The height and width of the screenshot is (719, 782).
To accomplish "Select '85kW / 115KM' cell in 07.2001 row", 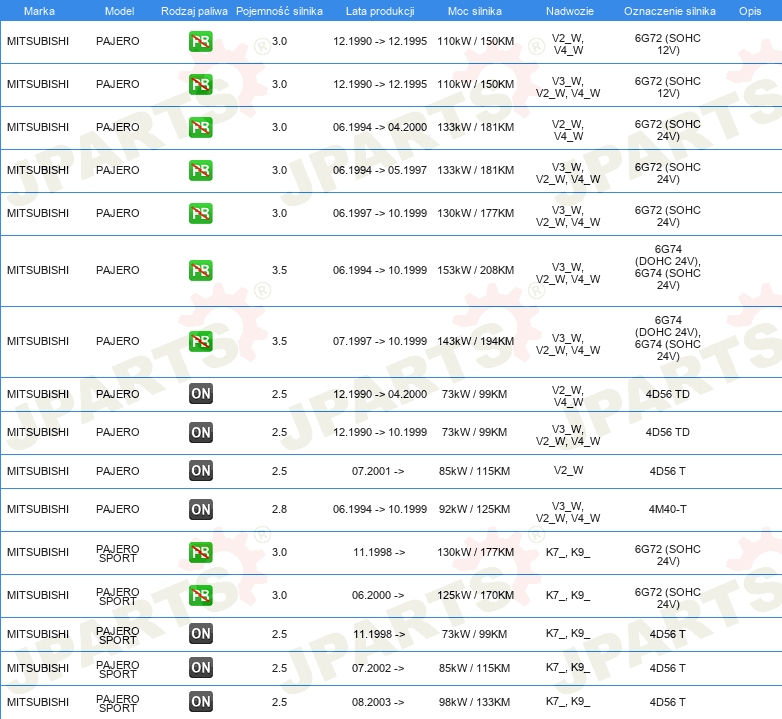I will pyautogui.click(x=474, y=471).
